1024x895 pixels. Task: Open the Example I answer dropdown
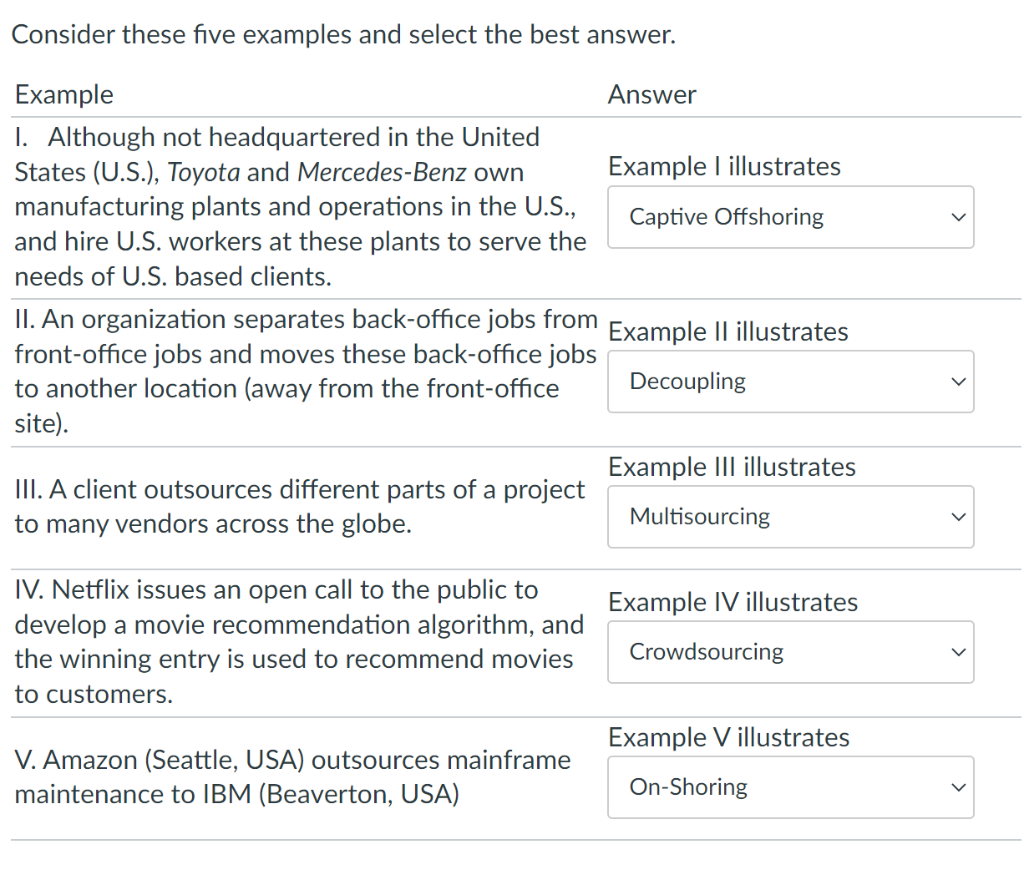(x=790, y=217)
